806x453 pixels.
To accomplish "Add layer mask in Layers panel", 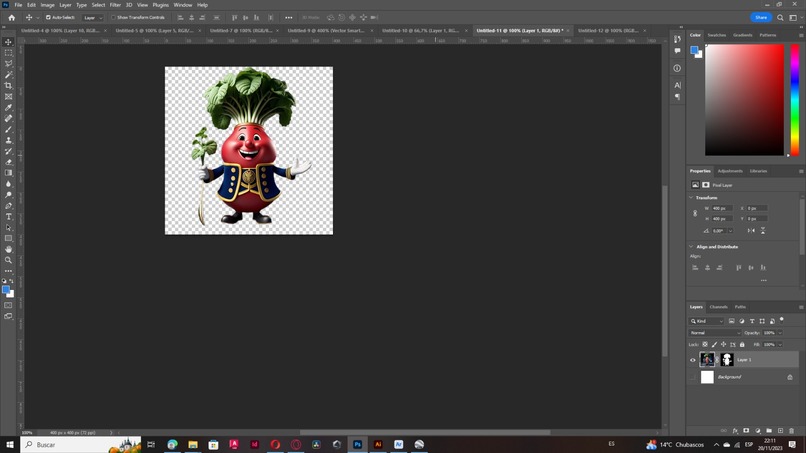I will (746, 431).
